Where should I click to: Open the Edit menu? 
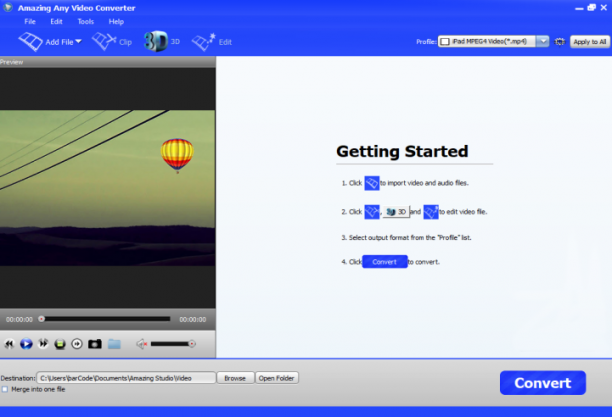click(56, 21)
